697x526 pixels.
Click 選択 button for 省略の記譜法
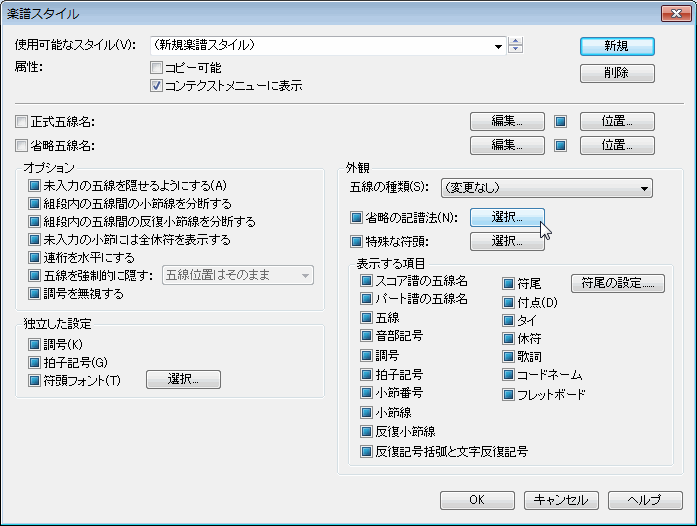pos(507,217)
